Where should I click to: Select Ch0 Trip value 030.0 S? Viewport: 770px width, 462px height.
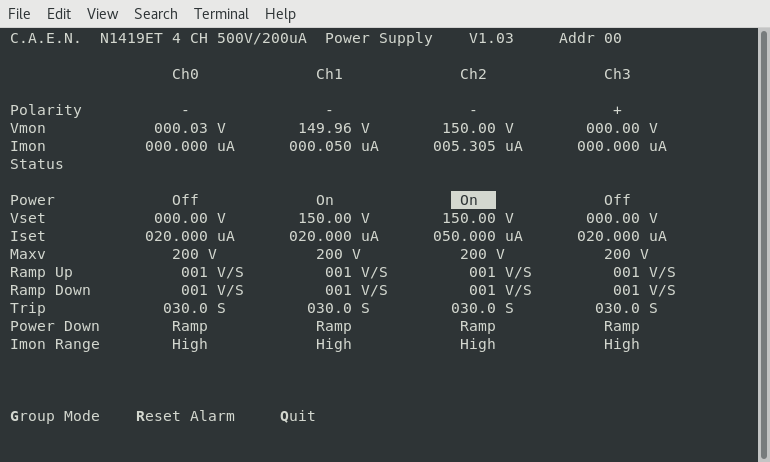pos(194,308)
